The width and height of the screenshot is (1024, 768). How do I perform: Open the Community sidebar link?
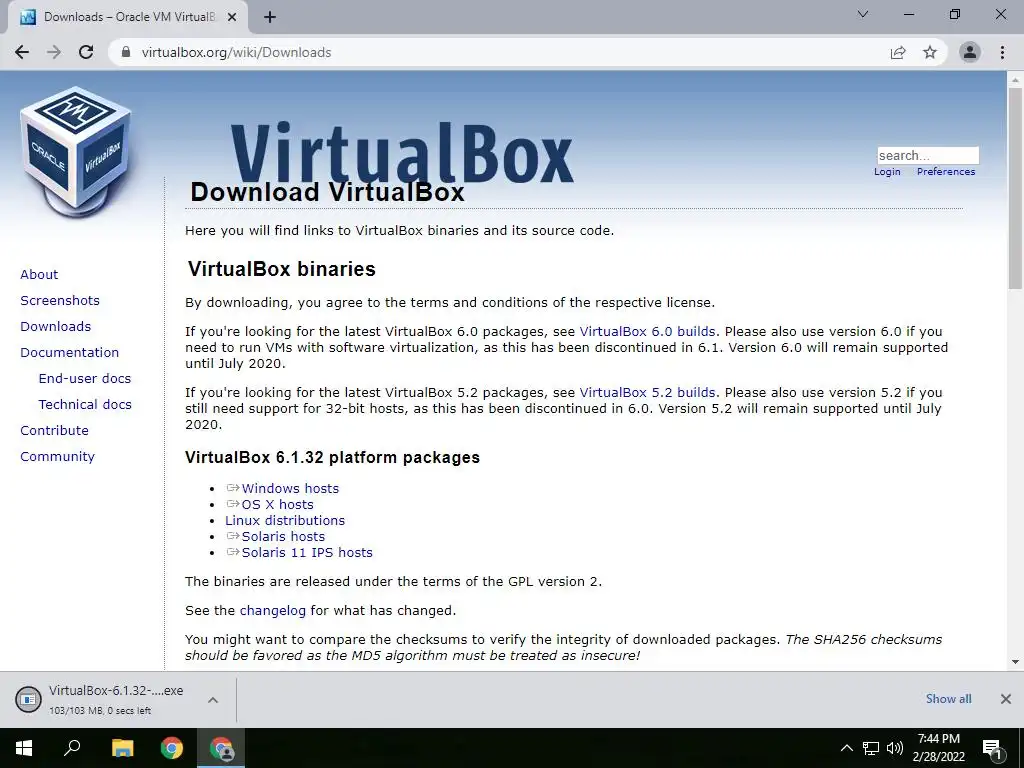(57, 456)
